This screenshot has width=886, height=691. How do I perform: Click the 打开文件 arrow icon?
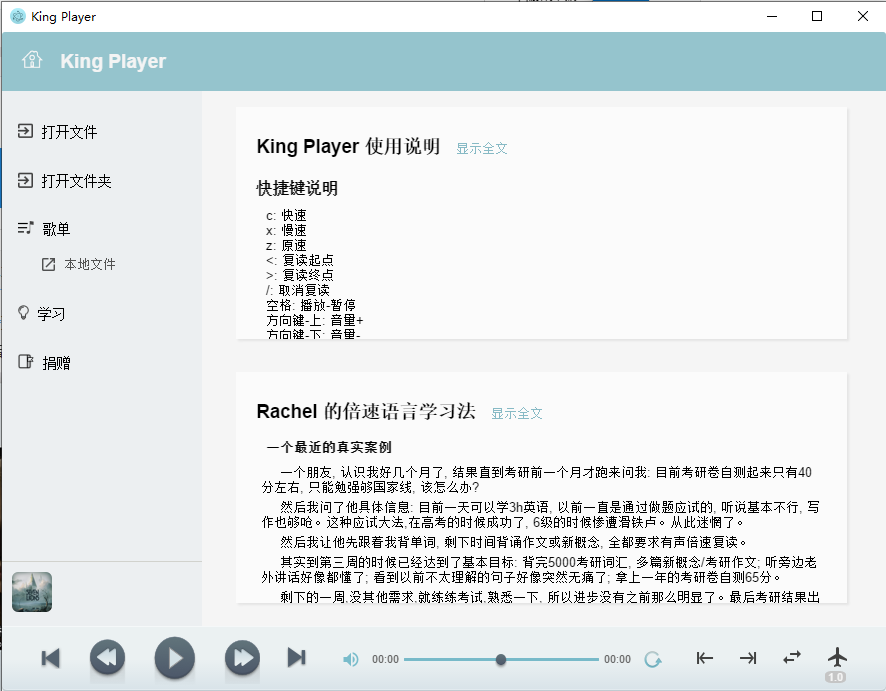tap(25, 131)
